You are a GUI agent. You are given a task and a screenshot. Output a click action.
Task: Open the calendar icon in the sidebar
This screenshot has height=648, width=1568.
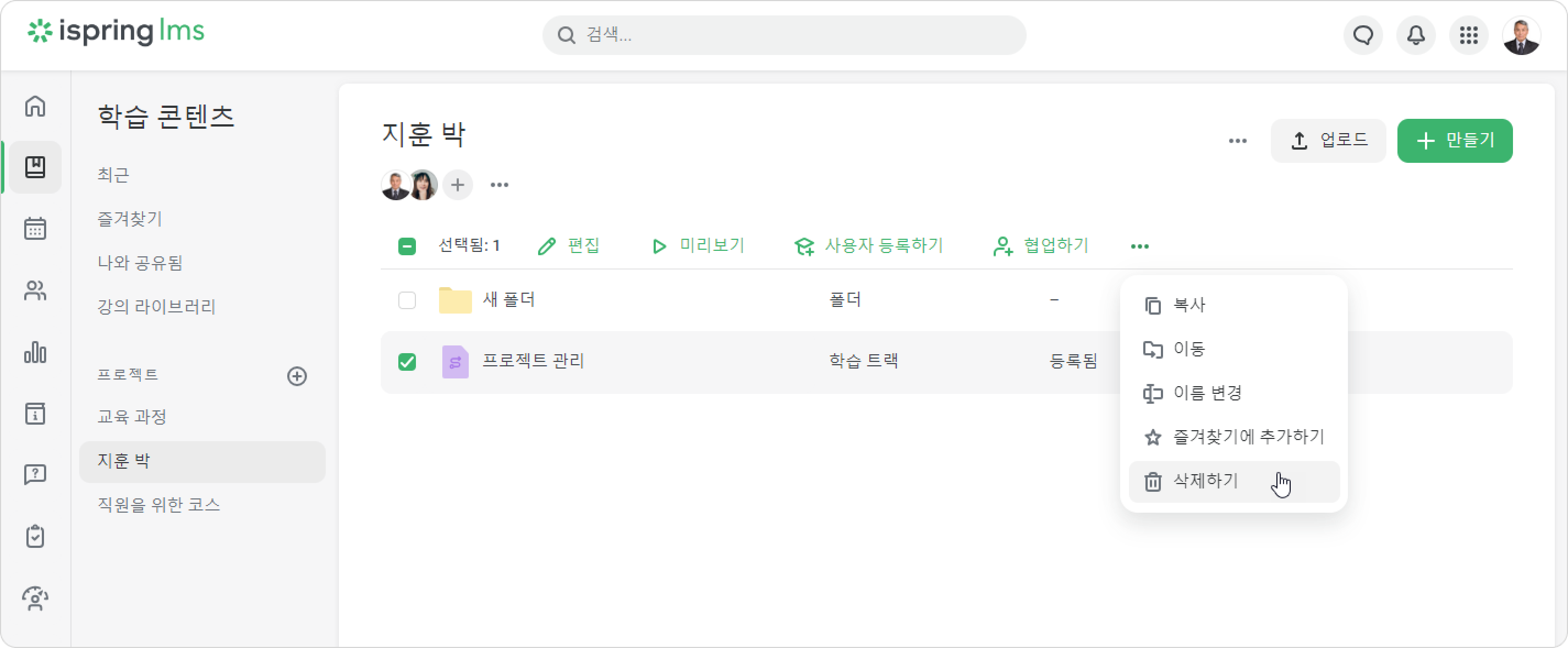click(35, 229)
